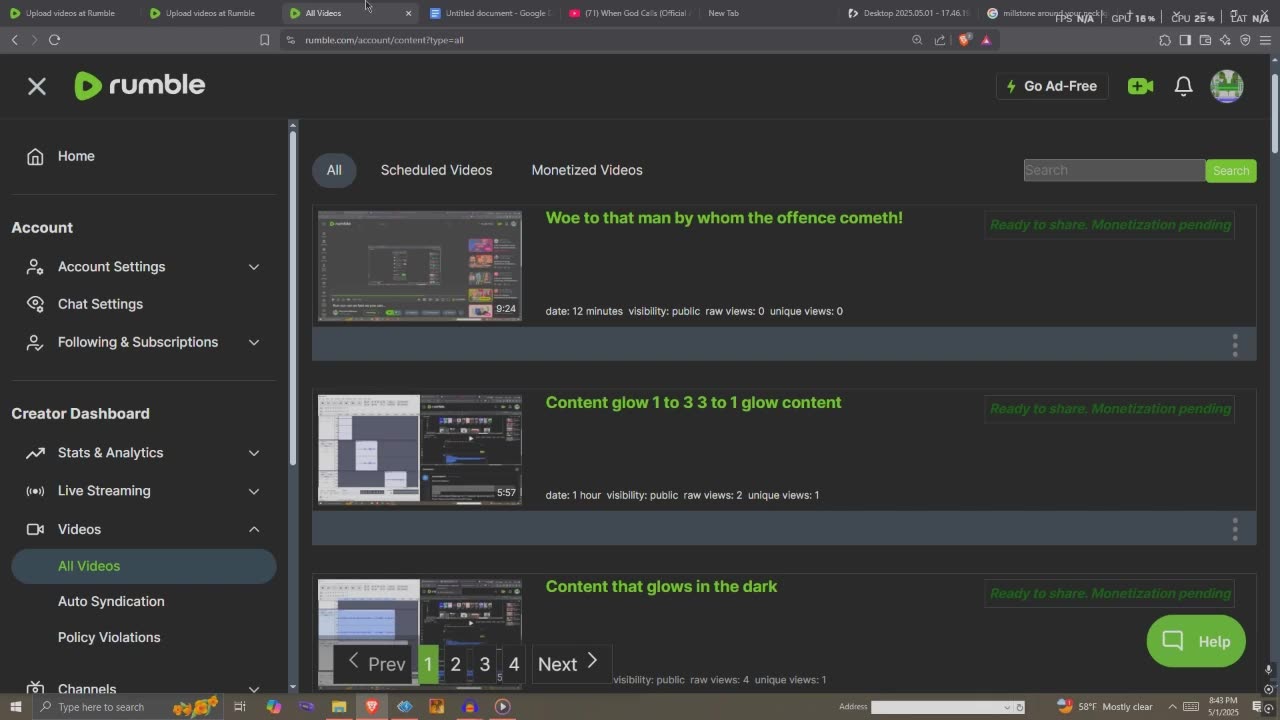Toggle the browser sidebar panel icon
This screenshot has width=1280, height=720.
(1185, 40)
